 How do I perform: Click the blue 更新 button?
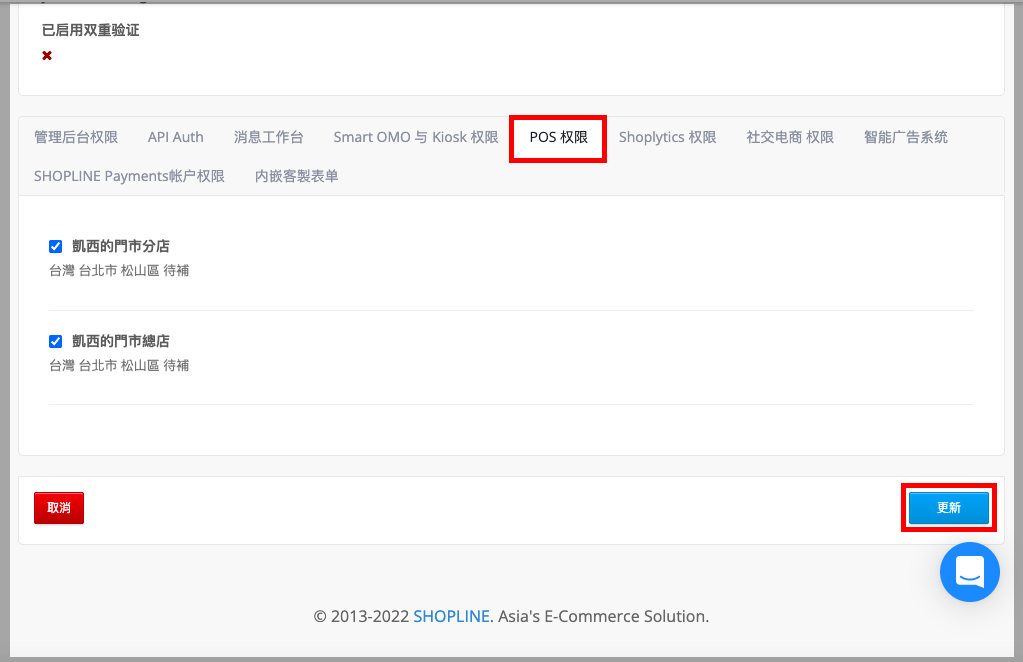click(949, 507)
